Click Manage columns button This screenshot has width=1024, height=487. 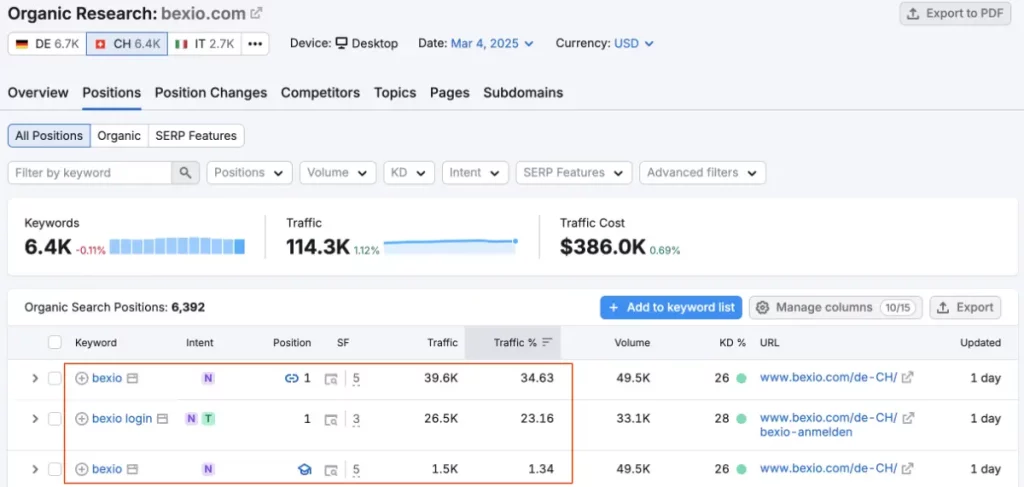pyautogui.click(x=835, y=307)
